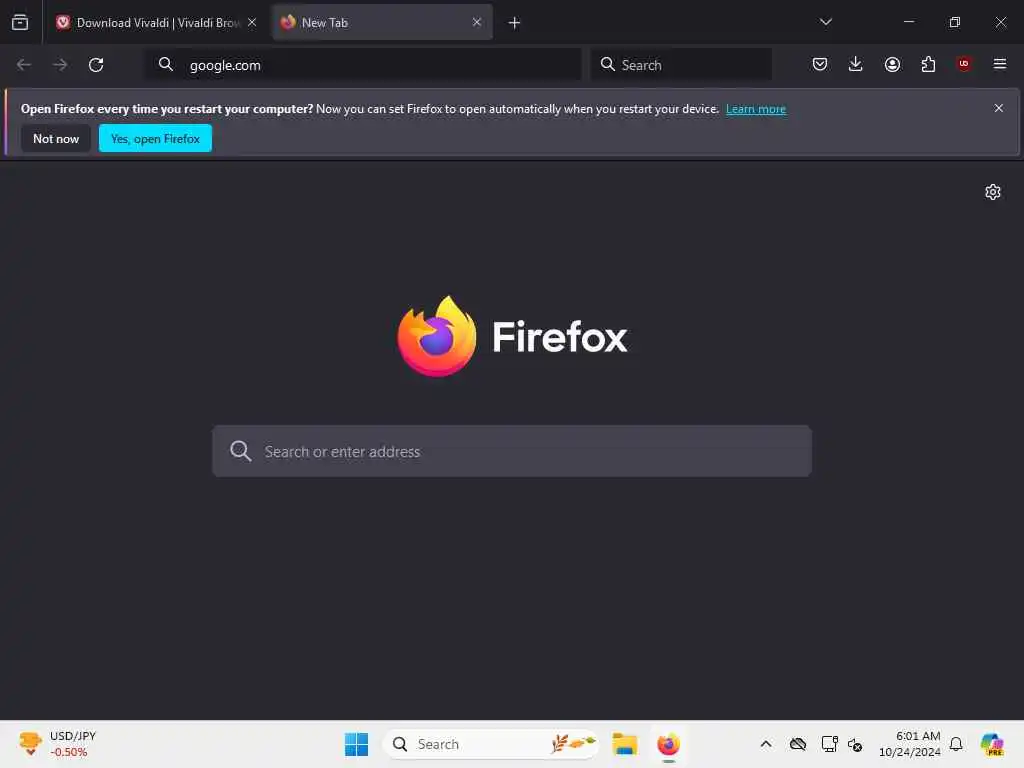Click the display network tray icon
The image size is (1024, 768).
click(829, 744)
